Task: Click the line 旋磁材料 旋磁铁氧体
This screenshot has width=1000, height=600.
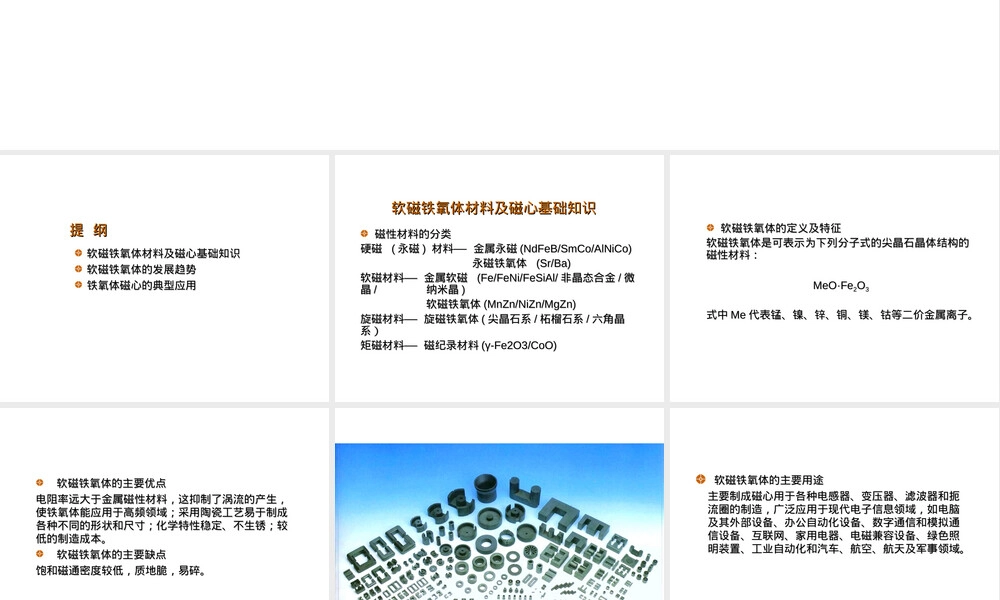Action: [492, 325]
